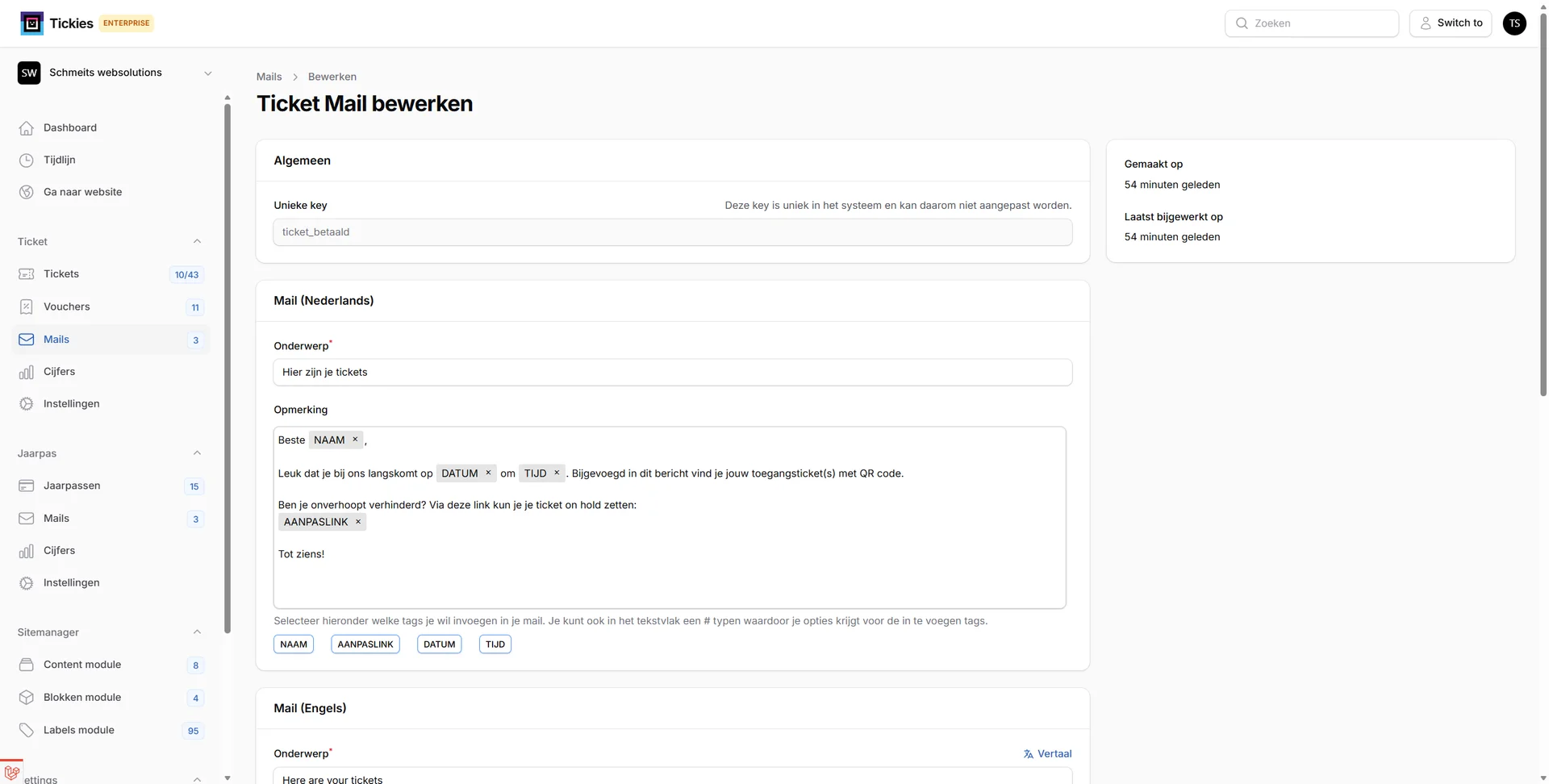Click the Switch to button
The height and width of the screenshot is (784, 1549).
pyautogui.click(x=1451, y=23)
